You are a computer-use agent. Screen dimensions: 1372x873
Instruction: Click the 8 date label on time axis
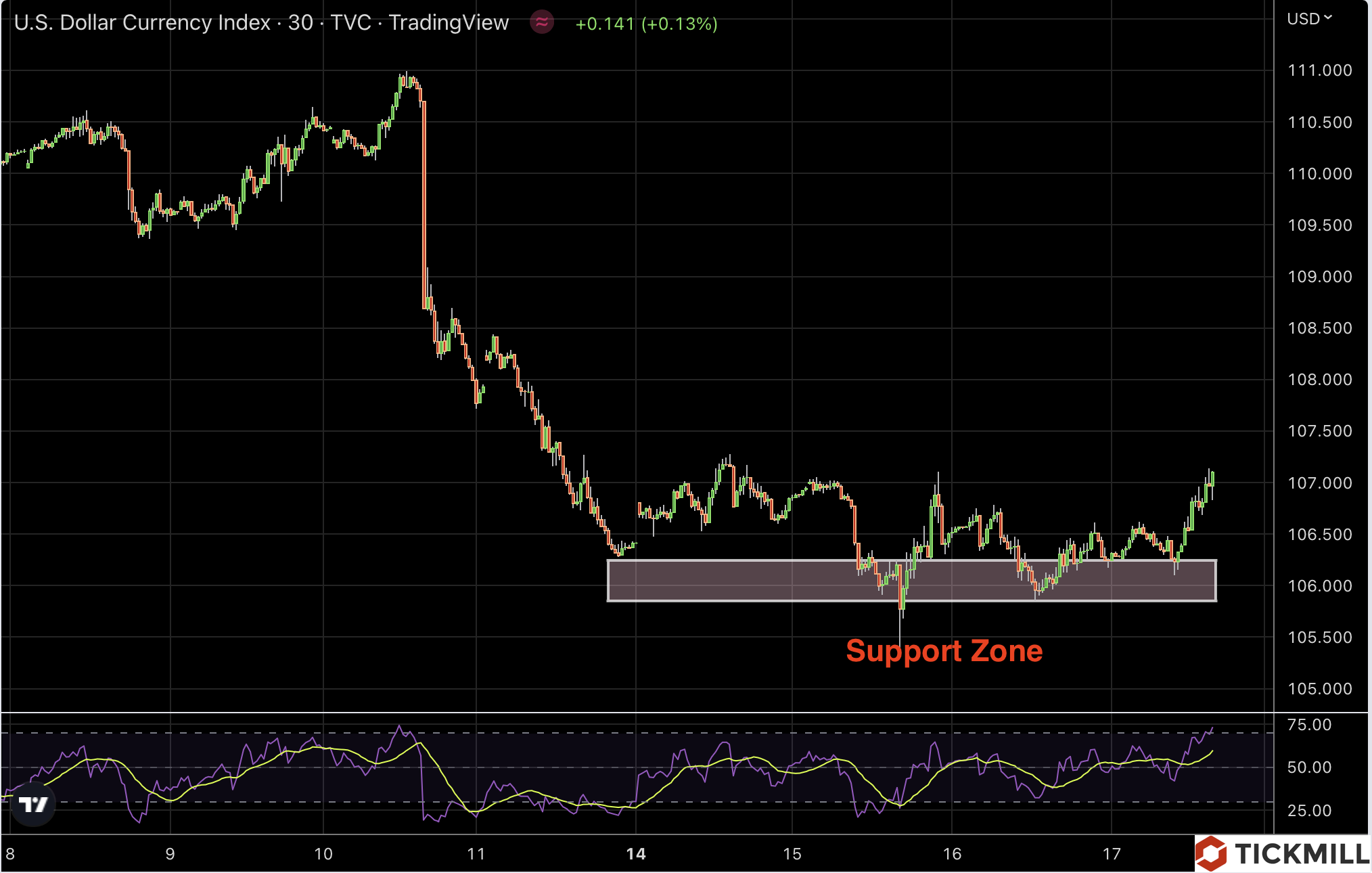click(x=10, y=854)
